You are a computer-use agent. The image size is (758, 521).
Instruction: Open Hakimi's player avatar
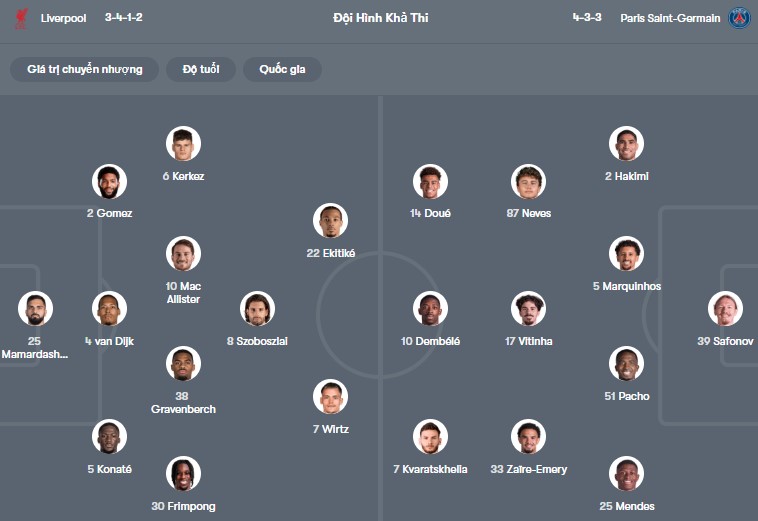pos(627,144)
